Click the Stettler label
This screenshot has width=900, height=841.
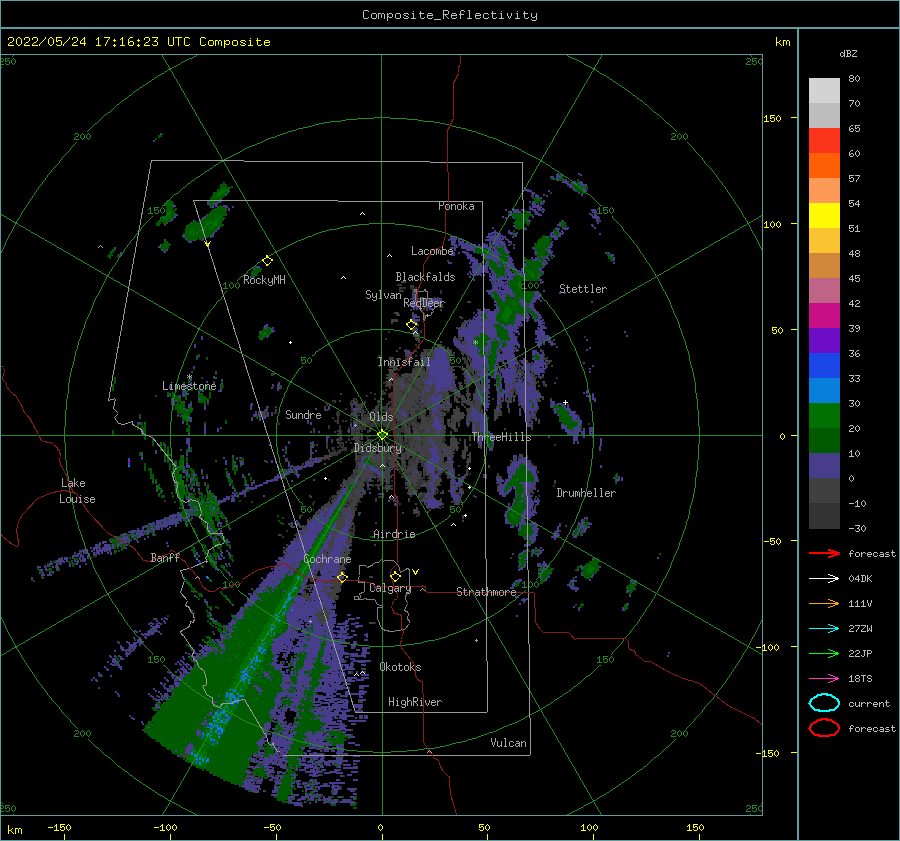583,289
